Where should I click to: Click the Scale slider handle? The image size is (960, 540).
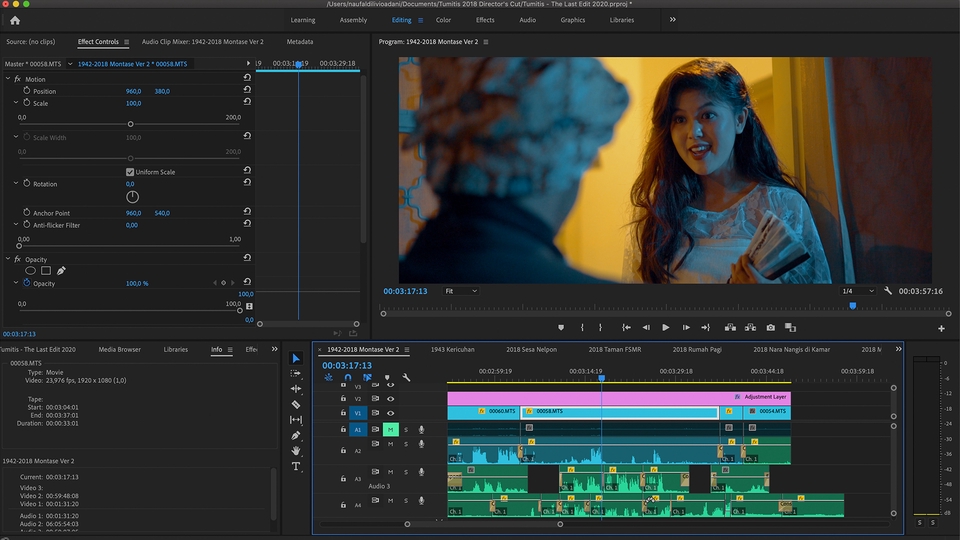[x=130, y=124]
